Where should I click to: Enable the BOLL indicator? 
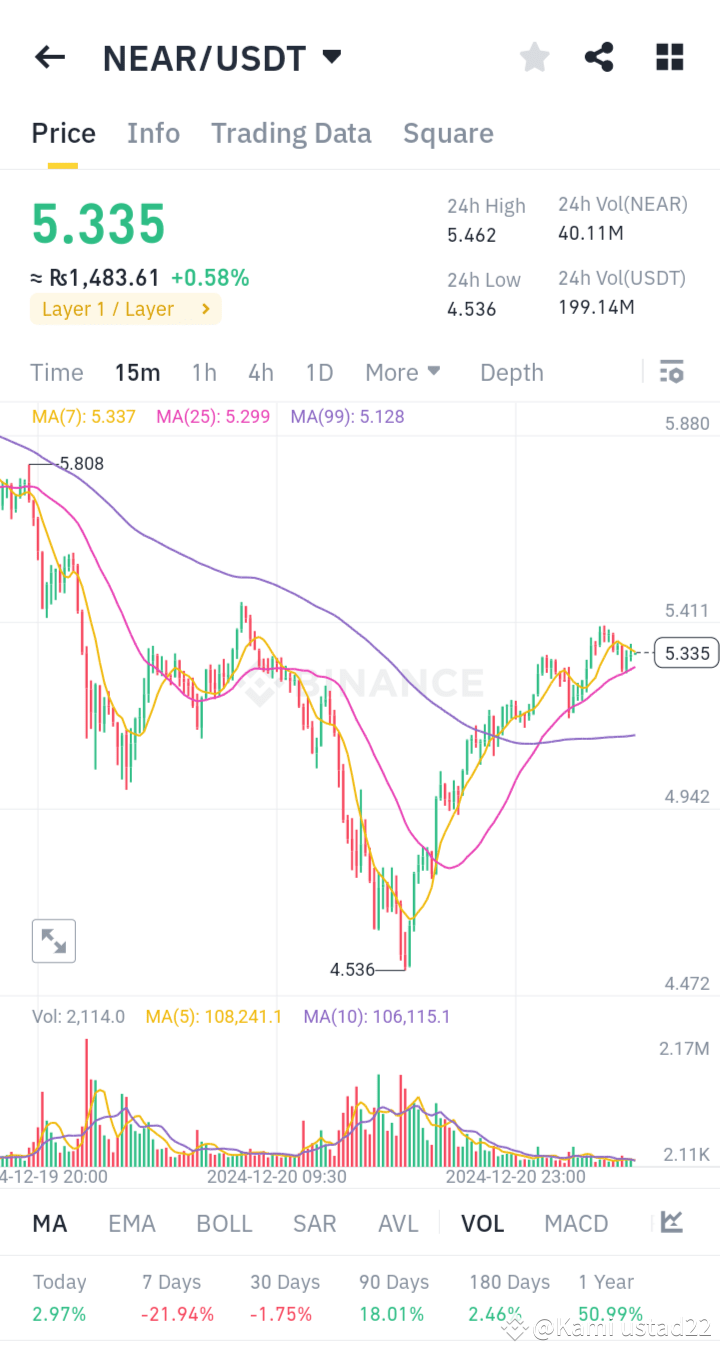(224, 1223)
